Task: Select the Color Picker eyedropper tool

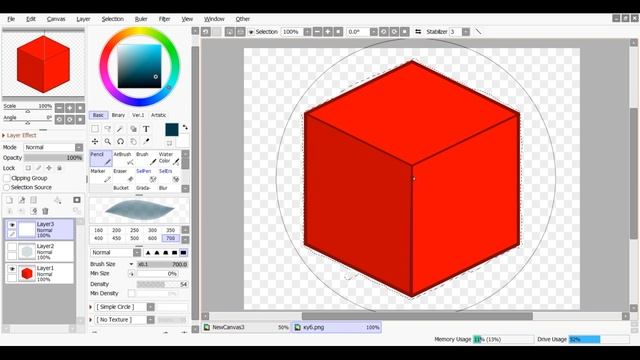Action: [146, 141]
